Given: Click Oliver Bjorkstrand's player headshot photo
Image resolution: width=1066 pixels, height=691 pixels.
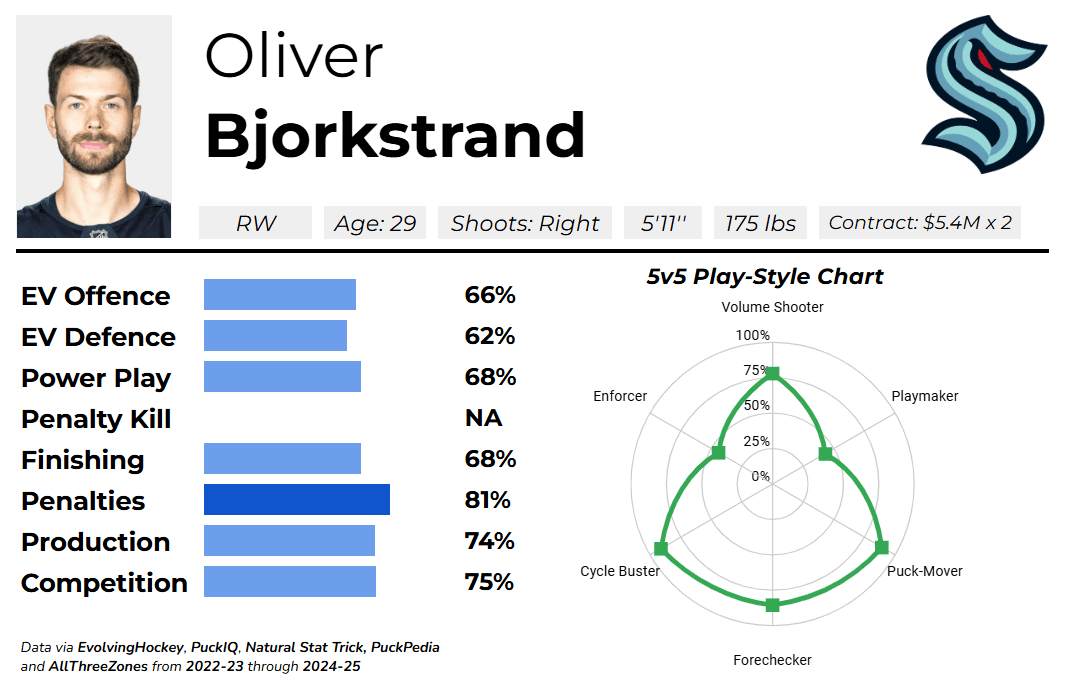Looking at the screenshot, I should [94, 126].
